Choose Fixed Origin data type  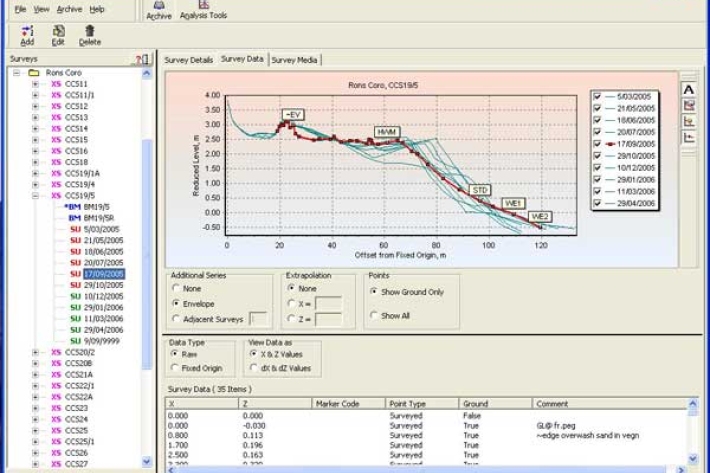click(177, 368)
